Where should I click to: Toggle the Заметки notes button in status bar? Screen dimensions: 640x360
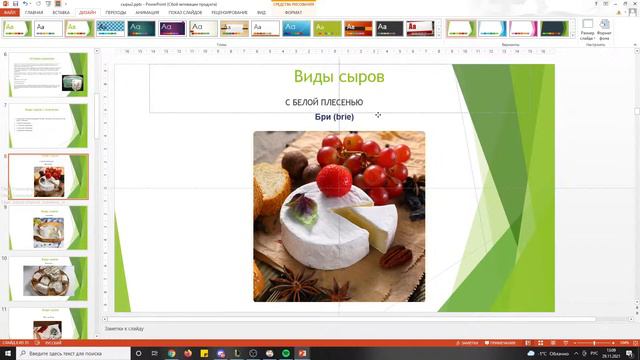[x=467, y=343]
